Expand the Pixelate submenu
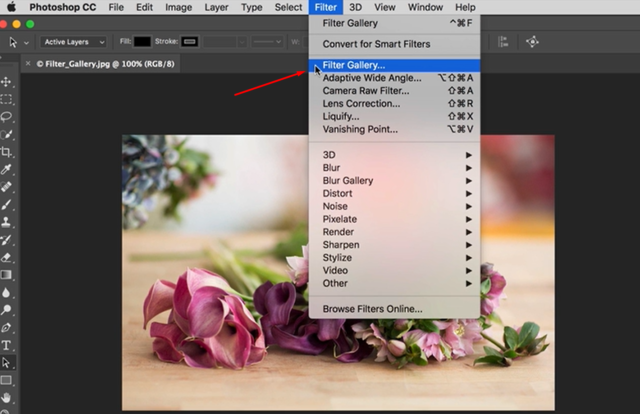This screenshot has width=640, height=414. pyautogui.click(x=394, y=219)
